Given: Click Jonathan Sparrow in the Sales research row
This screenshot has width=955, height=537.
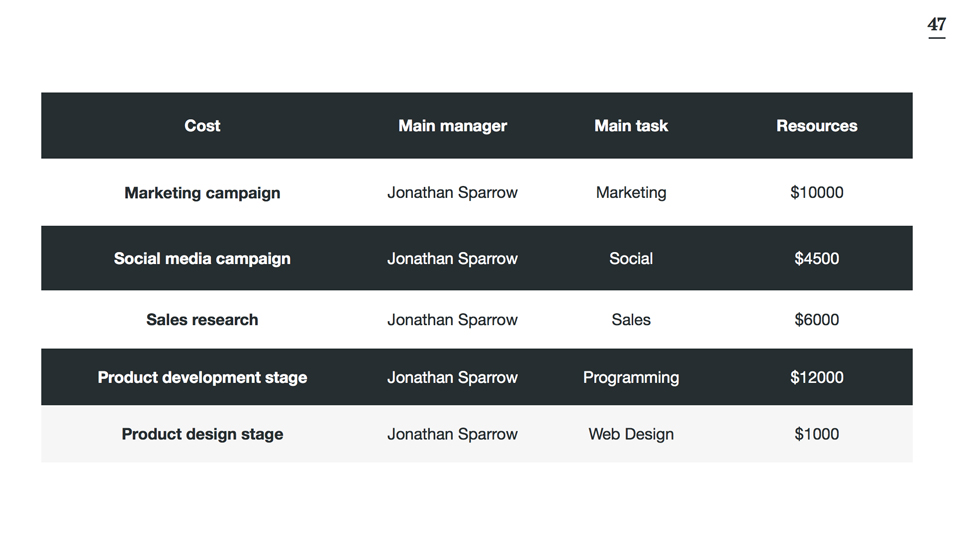Looking at the screenshot, I should [x=452, y=320].
